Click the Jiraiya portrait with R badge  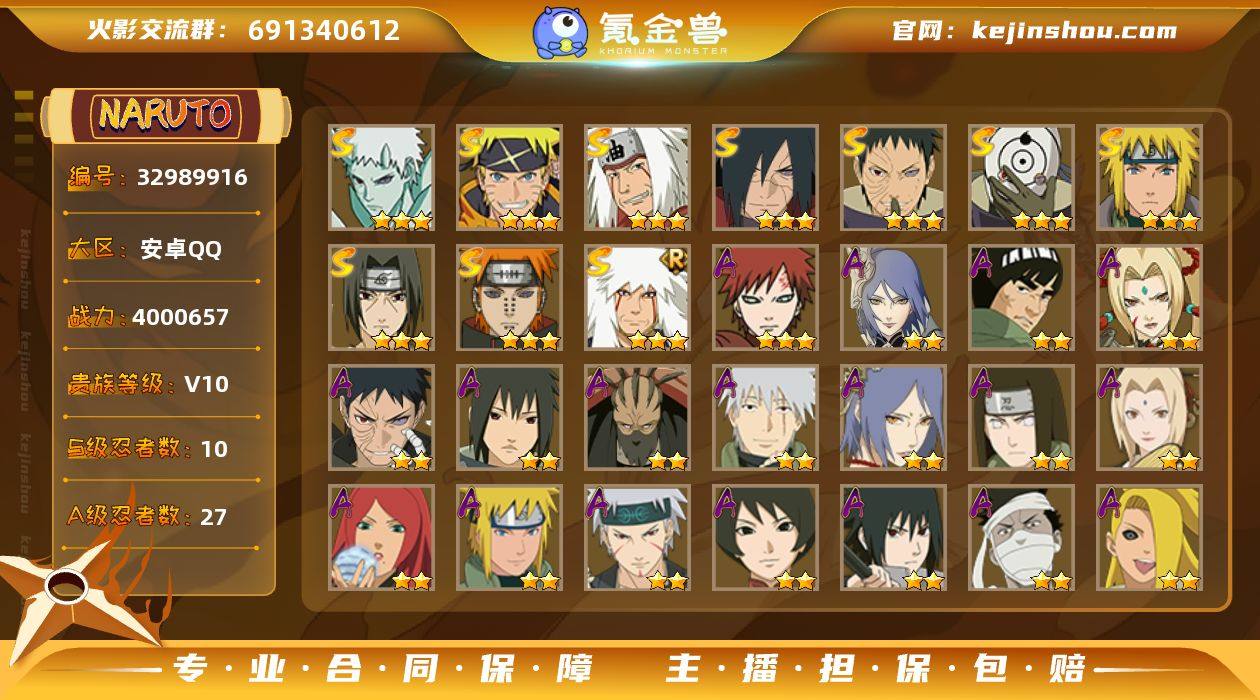[638, 298]
